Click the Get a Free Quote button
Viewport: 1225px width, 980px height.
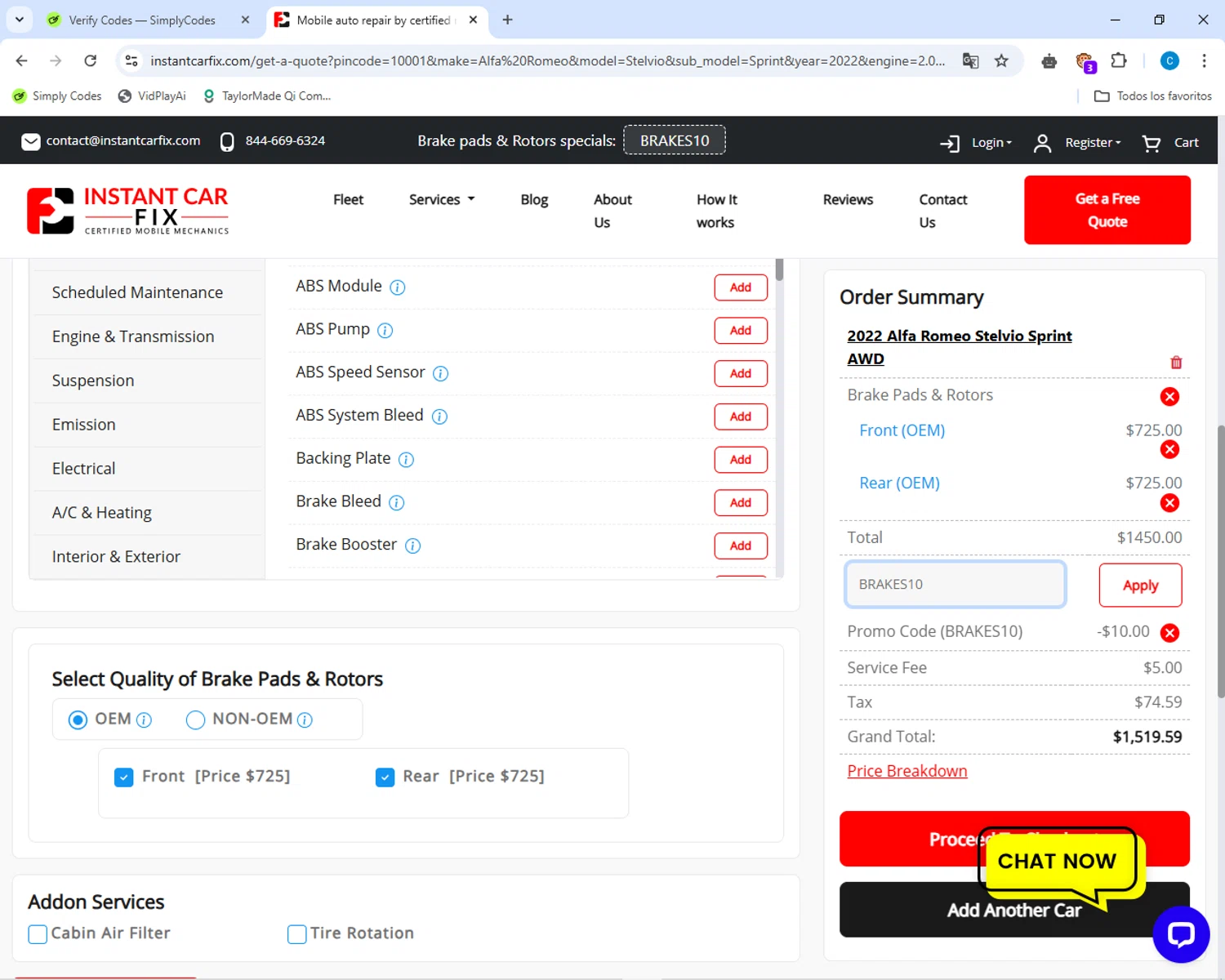(1107, 211)
